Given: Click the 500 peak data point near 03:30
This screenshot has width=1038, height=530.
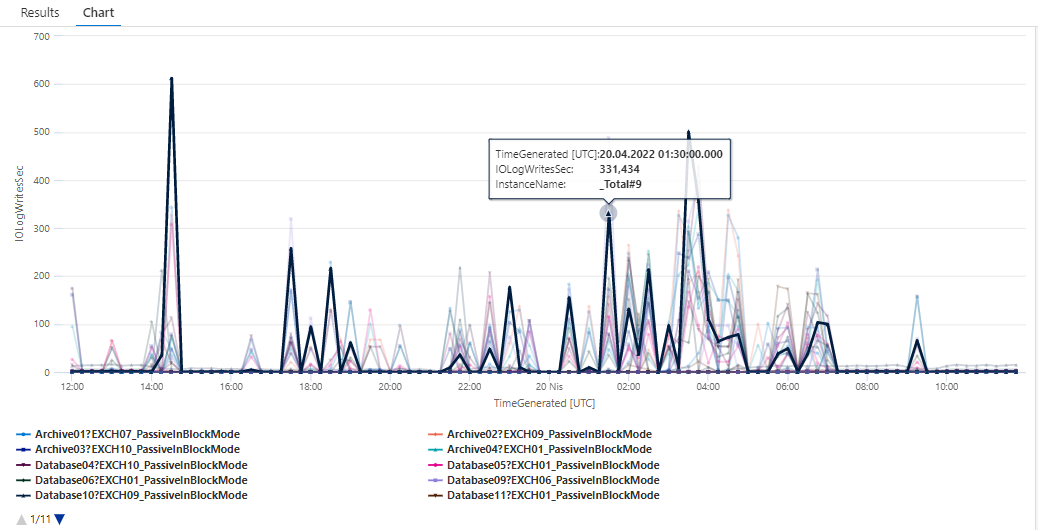Looking at the screenshot, I should tap(688, 132).
